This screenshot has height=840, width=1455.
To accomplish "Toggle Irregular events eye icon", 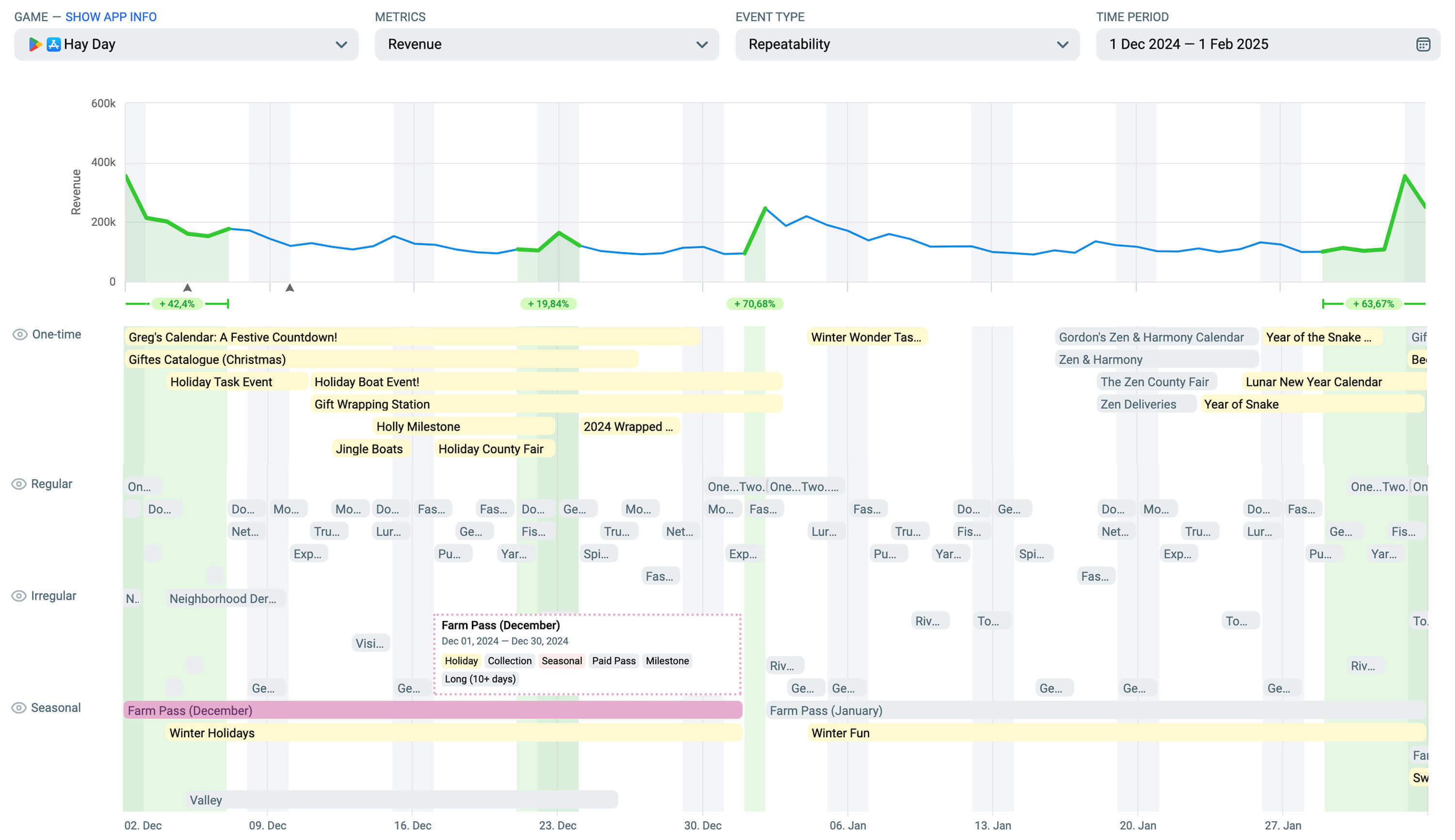I will tap(19, 596).
